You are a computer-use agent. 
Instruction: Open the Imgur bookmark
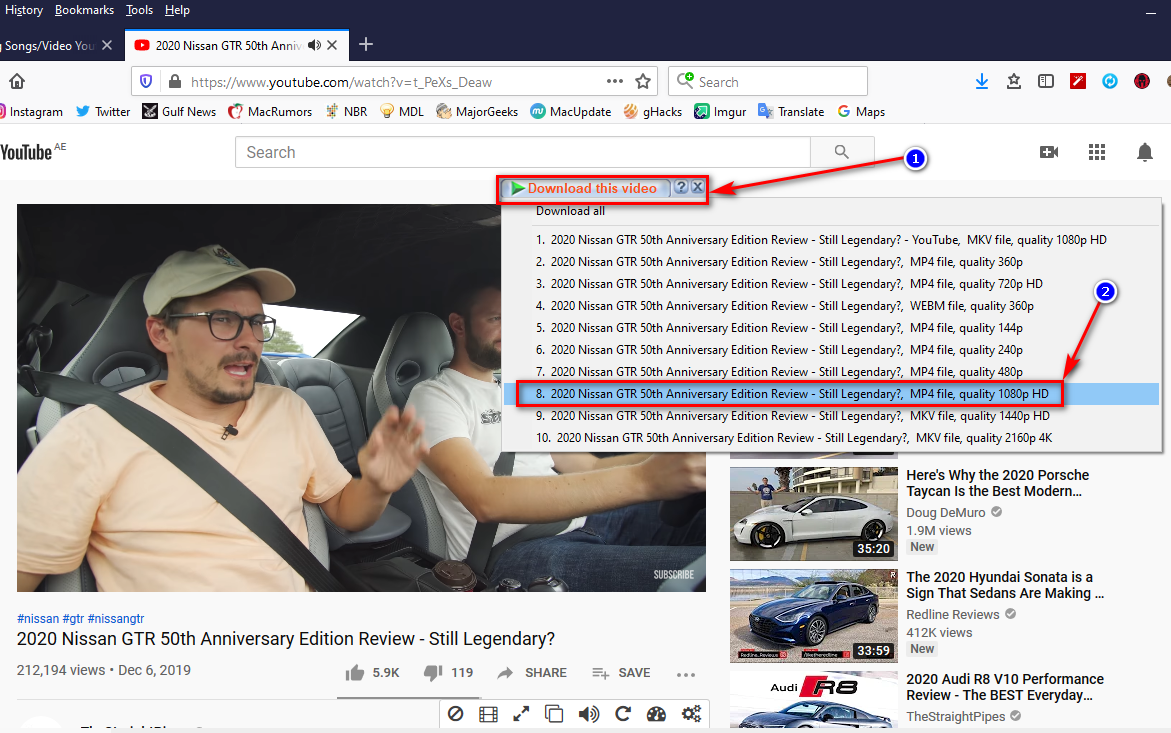tap(720, 112)
